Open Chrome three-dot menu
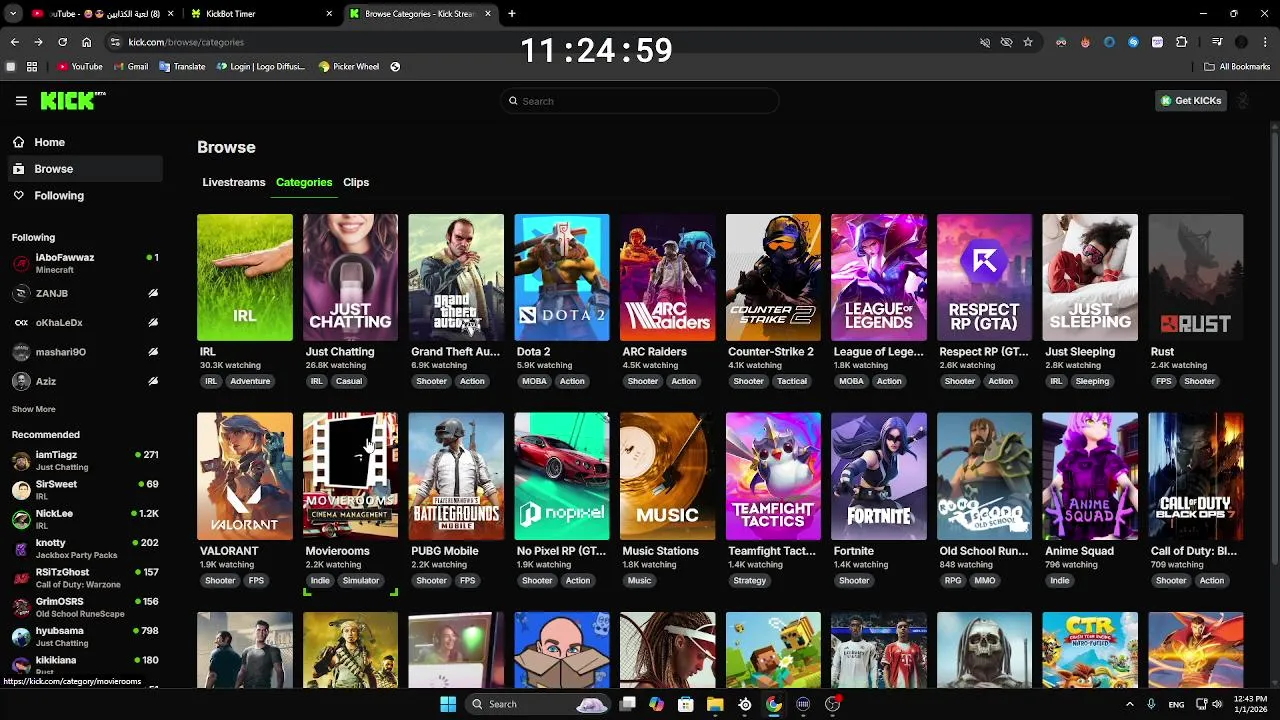Image resolution: width=1280 pixels, height=720 pixels. [x=1265, y=42]
